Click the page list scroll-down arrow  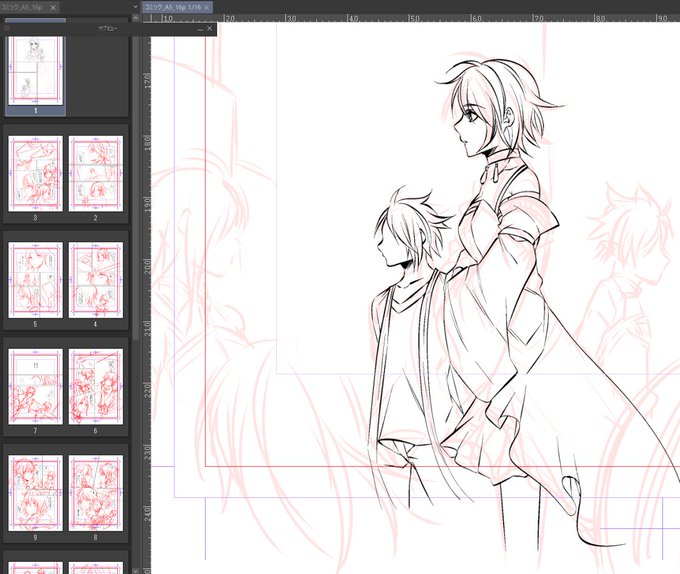pyautogui.click(x=136, y=571)
